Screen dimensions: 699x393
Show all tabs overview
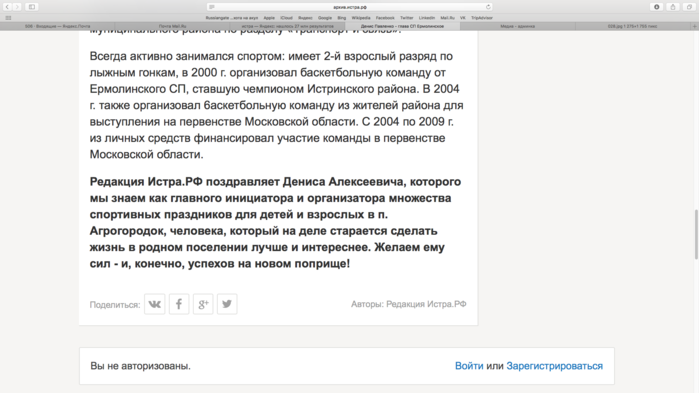[689, 7]
